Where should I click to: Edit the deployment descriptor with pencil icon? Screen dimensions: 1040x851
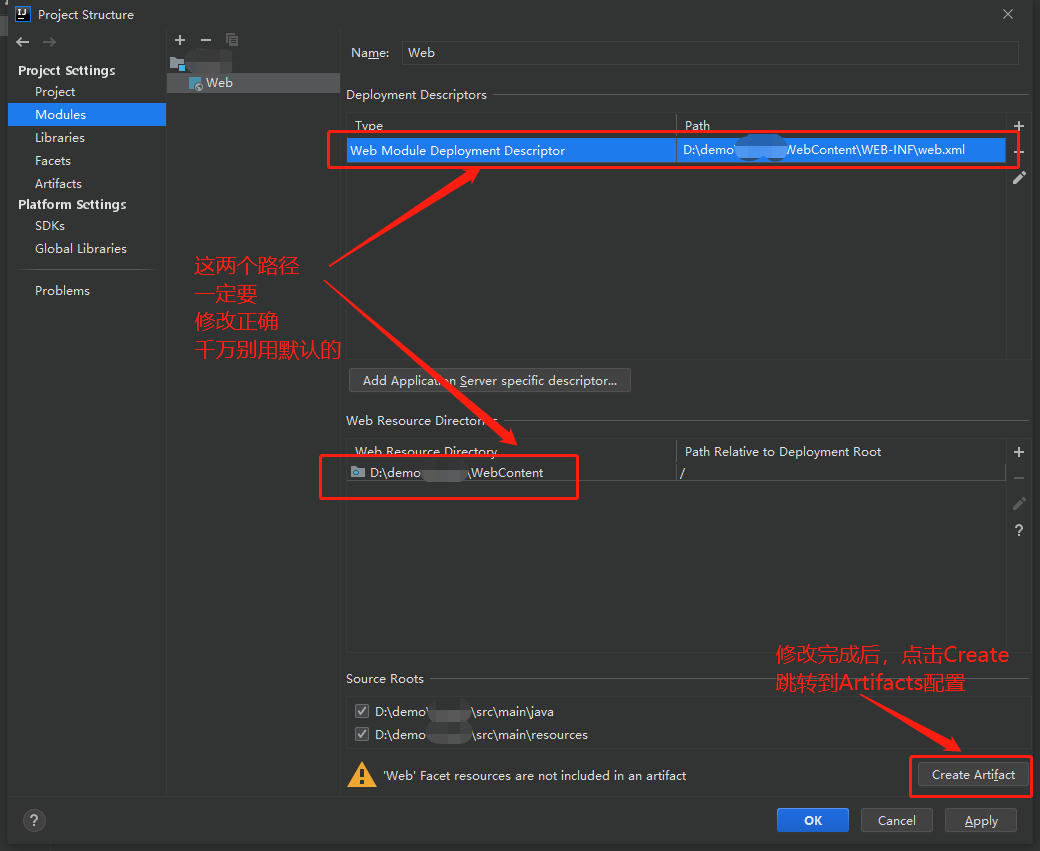pyautogui.click(x=1019, y=178)
